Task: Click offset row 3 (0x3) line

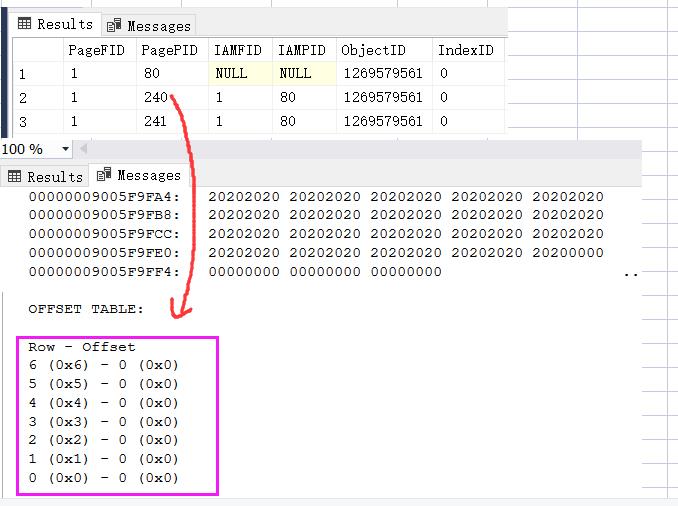Action: (103, 422)
